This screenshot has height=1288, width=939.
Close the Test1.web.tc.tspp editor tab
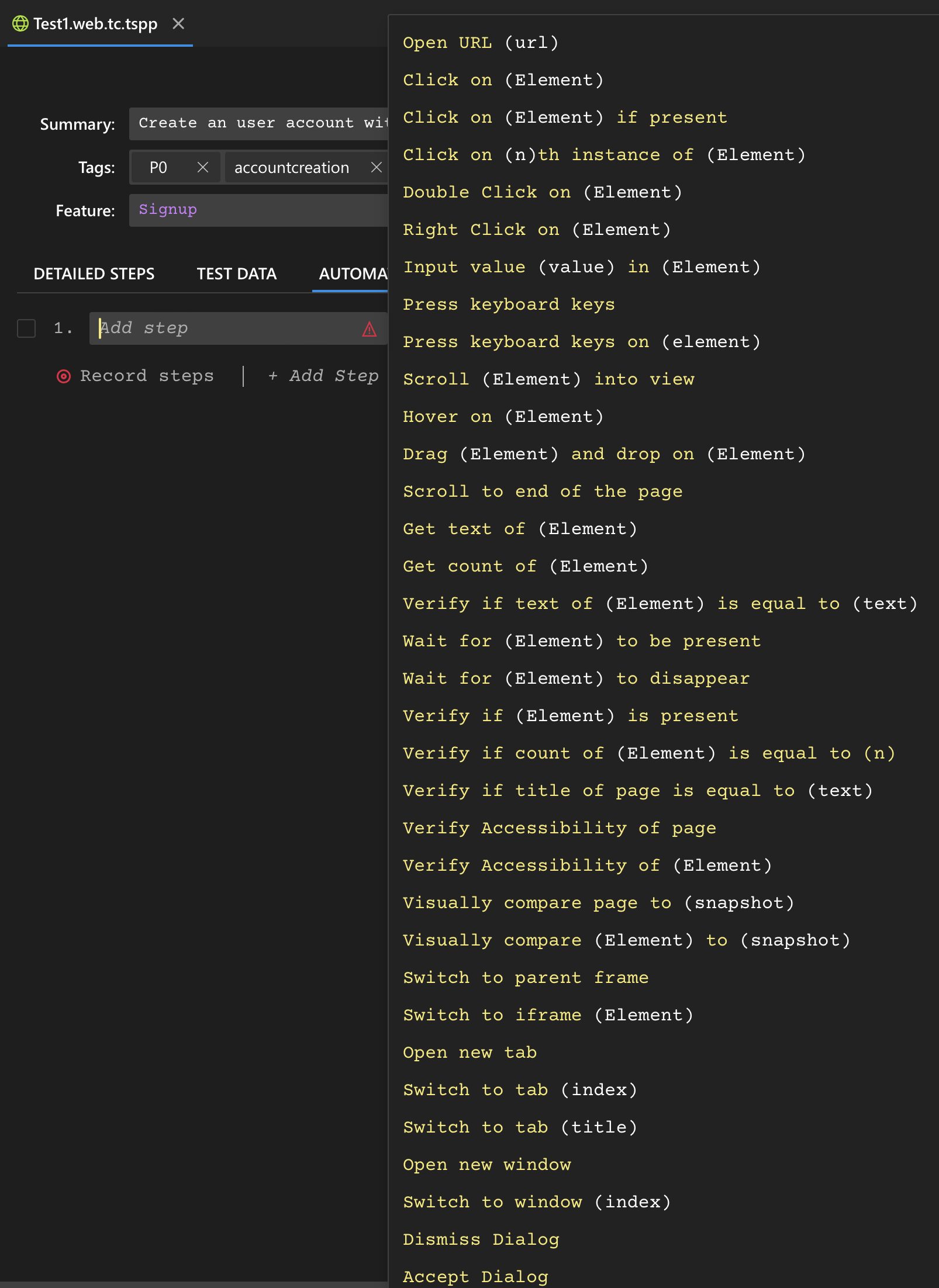(x=178, y=23)
